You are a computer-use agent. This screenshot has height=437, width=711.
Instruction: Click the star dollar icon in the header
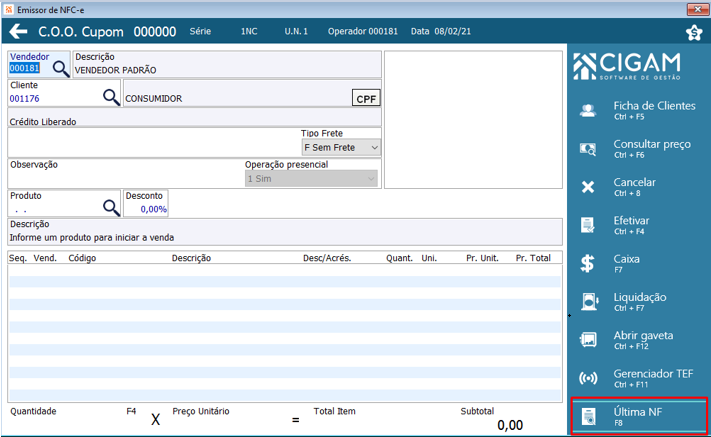pos(694,32)
